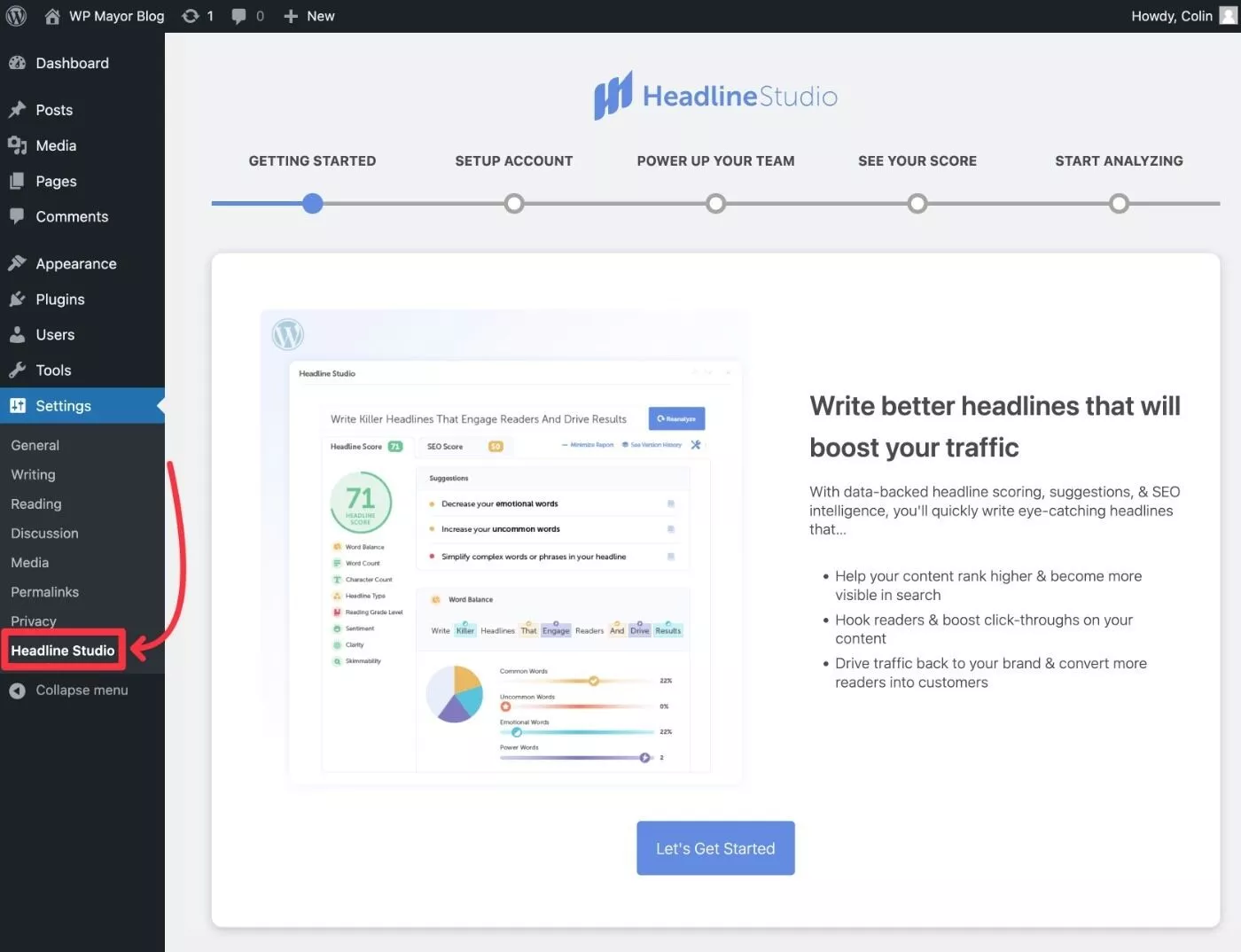Click the Setup Account step circle
The image size is (1241, 952).
click(514, 203)
